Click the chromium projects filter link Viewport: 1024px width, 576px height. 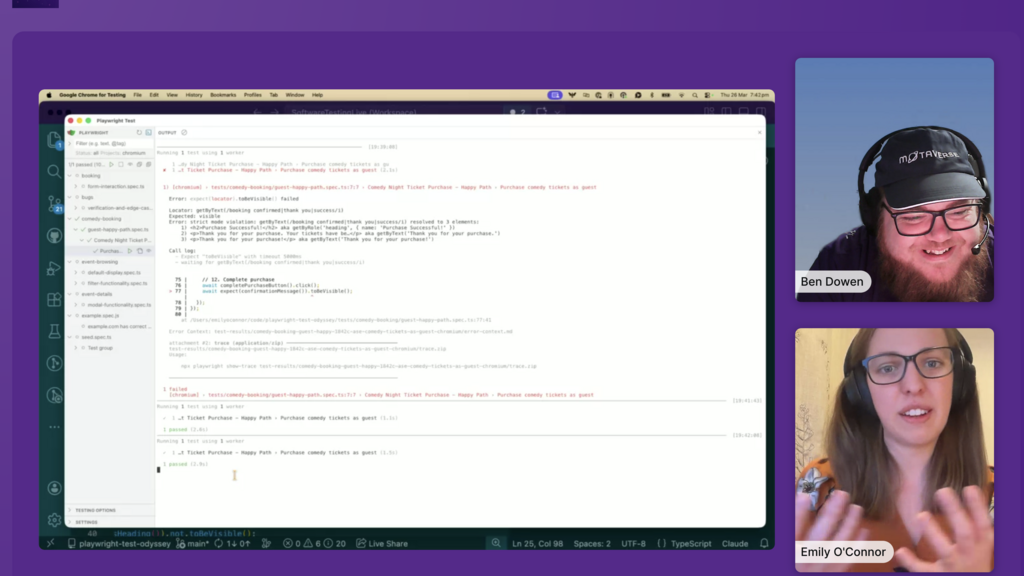click(132, 153)
